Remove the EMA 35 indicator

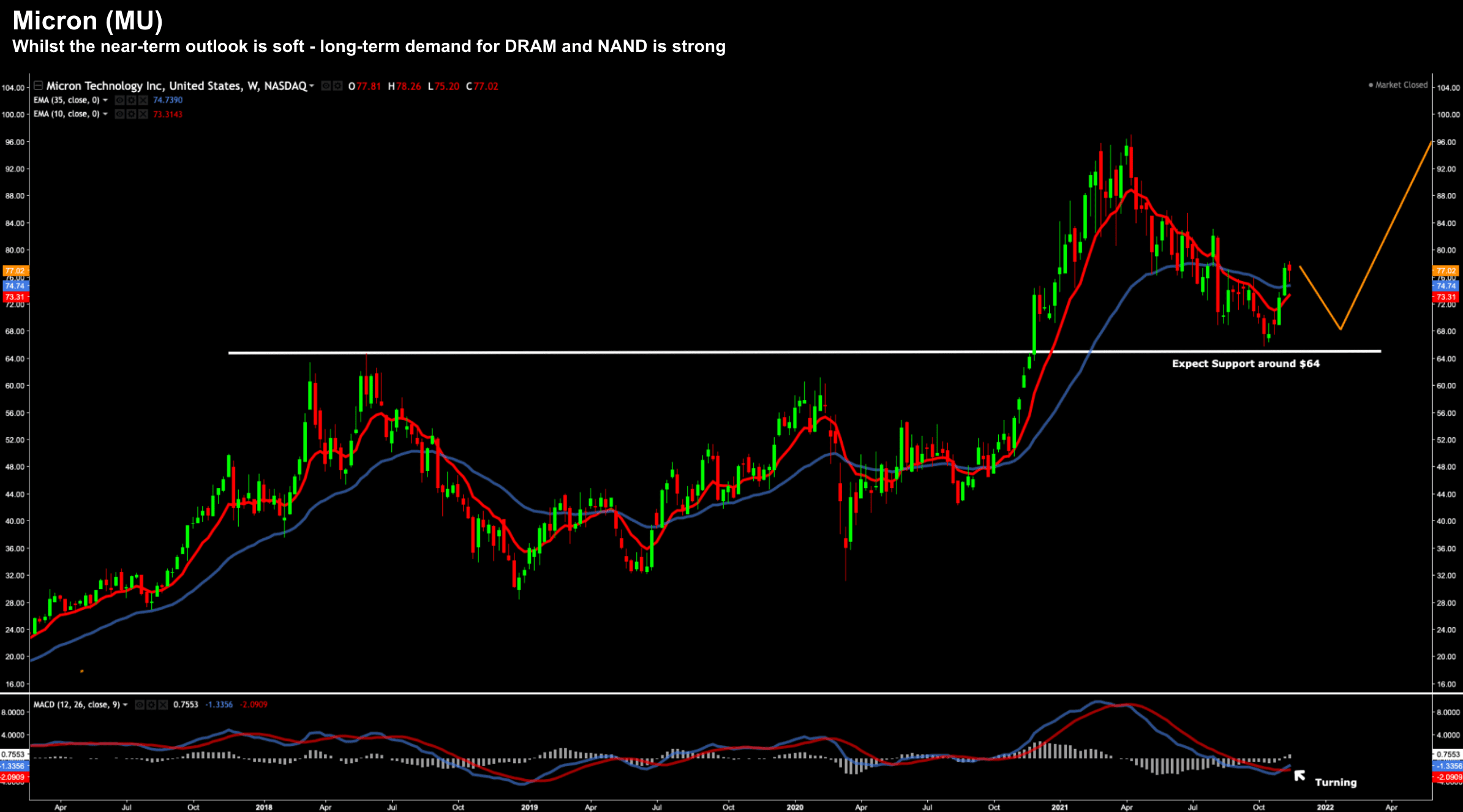[143, 100]
